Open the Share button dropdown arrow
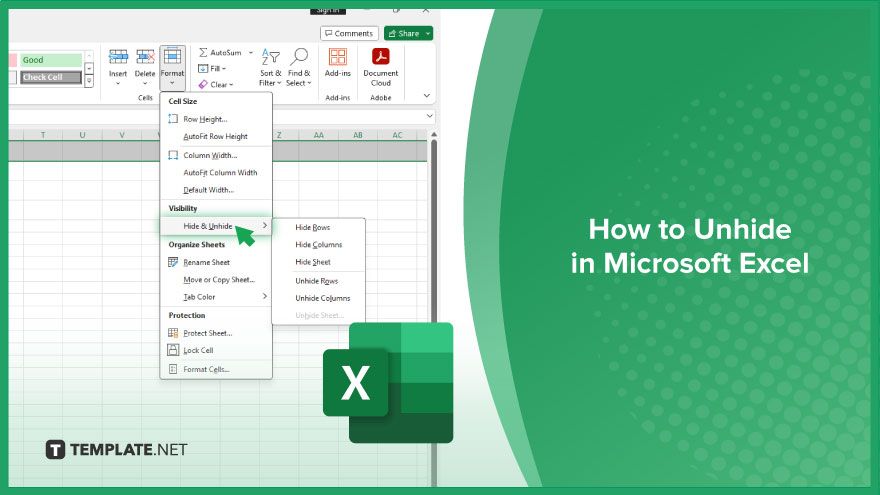 point(428,34)
